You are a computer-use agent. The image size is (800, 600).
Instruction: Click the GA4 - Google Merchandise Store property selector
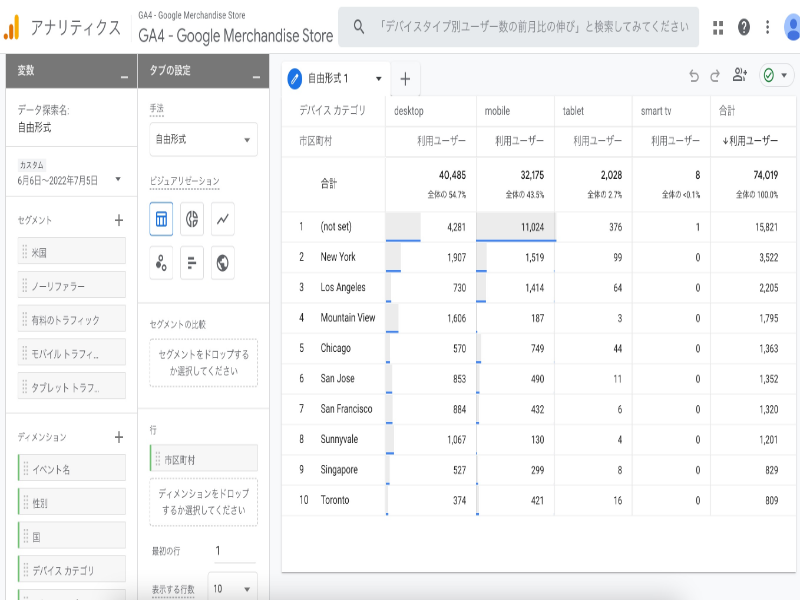(x=235, y=28)
